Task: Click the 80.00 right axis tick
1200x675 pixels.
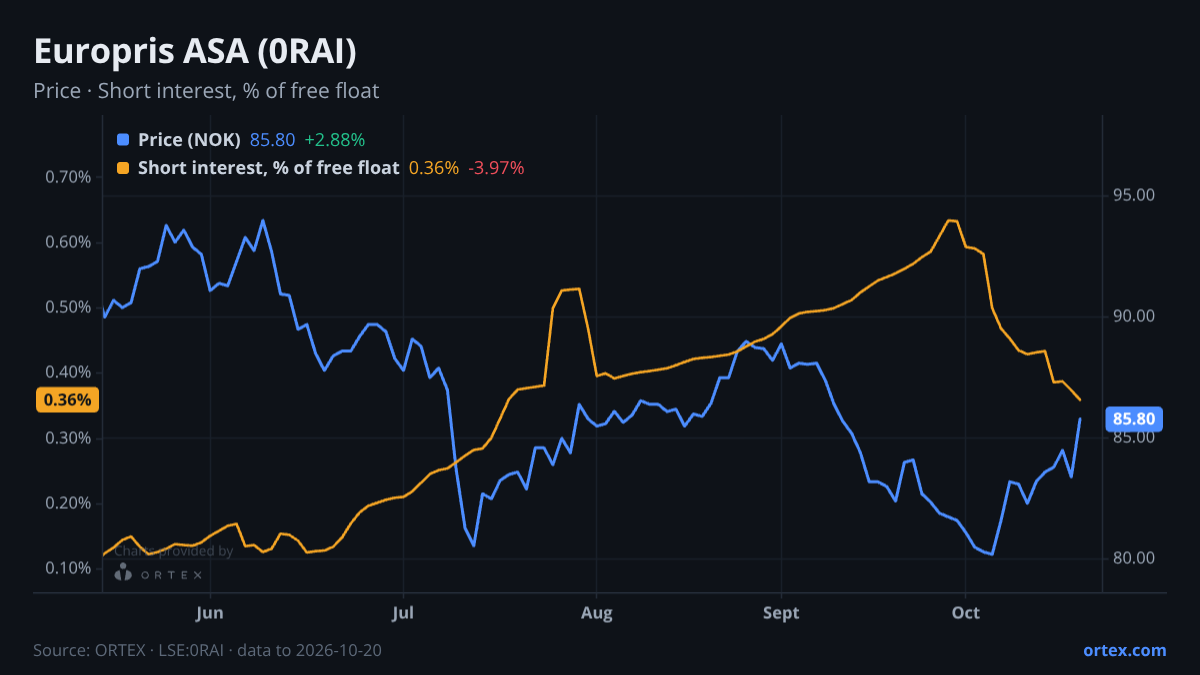Action: (1134, 558)
